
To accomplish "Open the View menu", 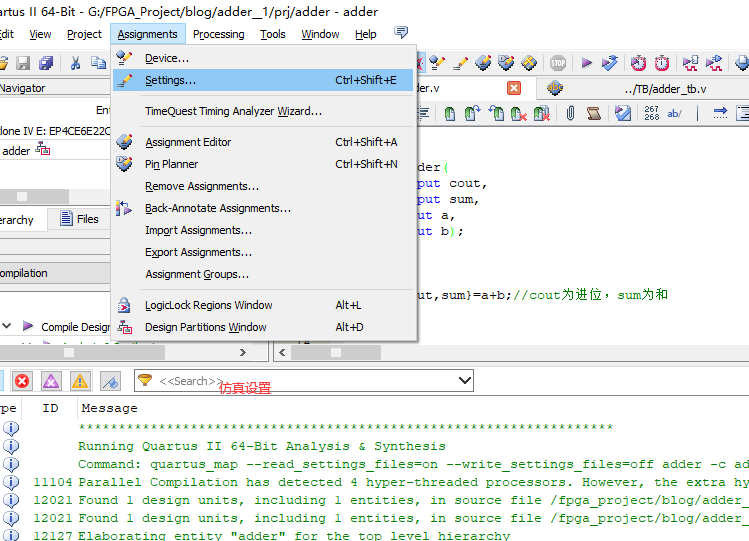I will [40, 34].
